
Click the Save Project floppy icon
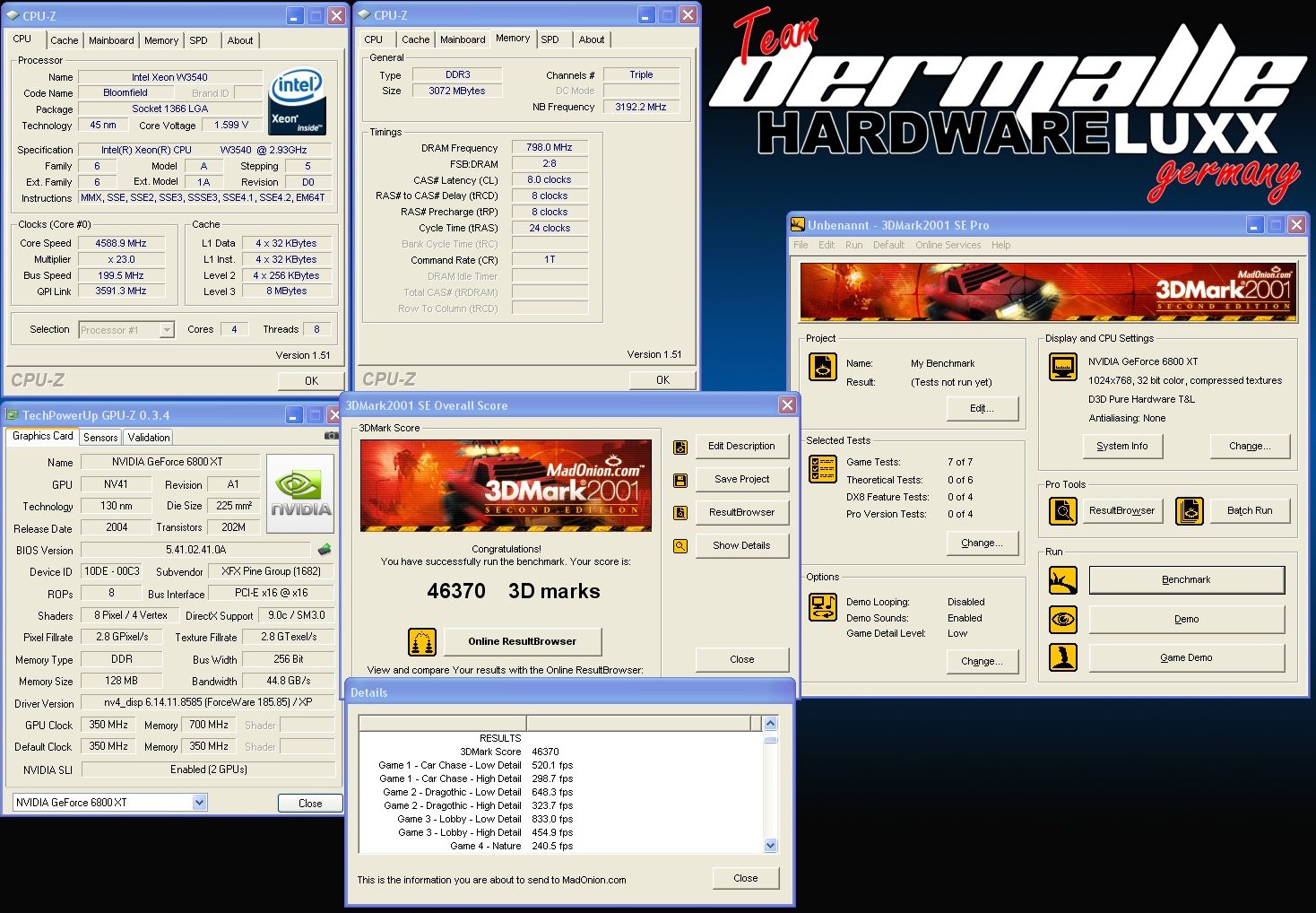point(680,480)
